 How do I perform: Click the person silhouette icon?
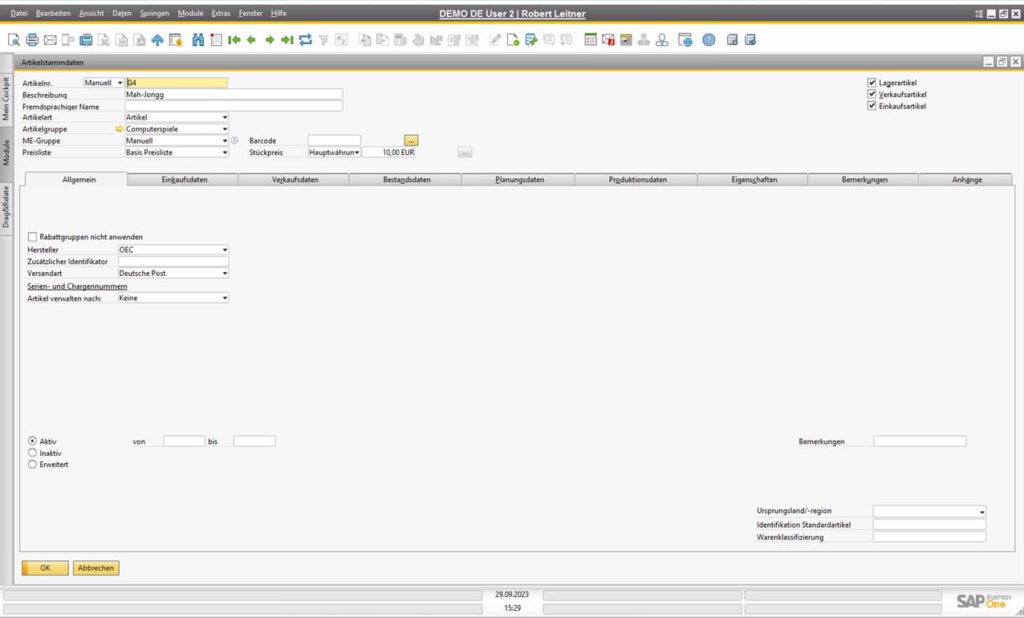662,40
